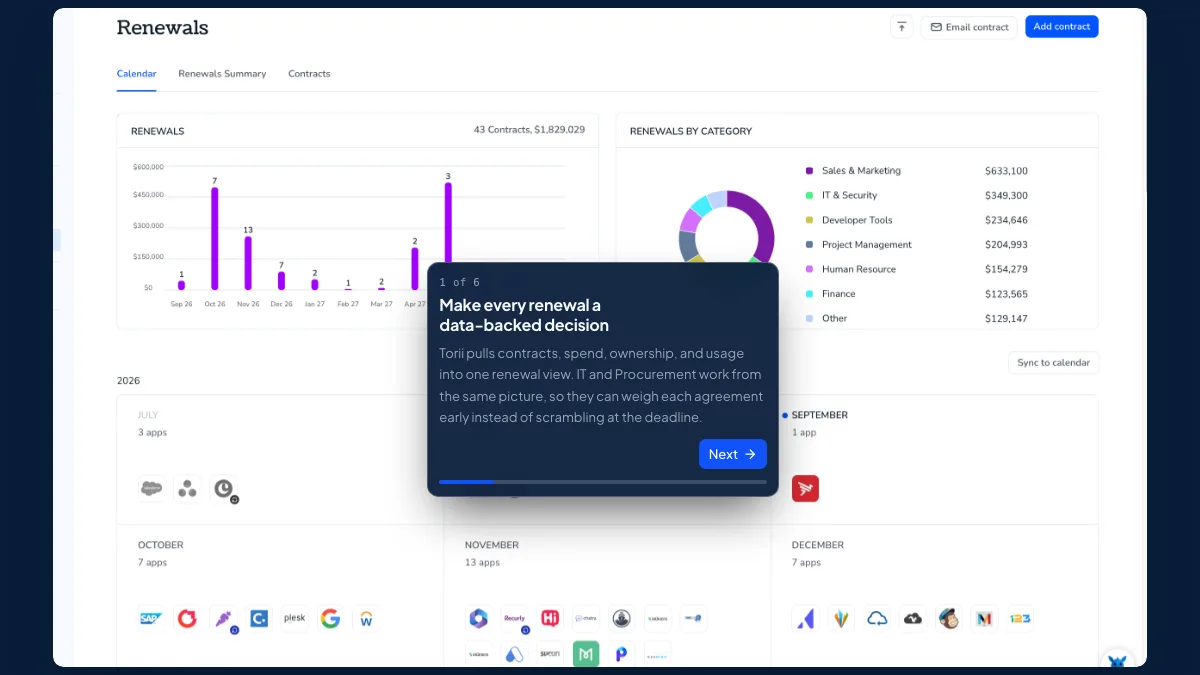This screenshot has width=1200, height=675.
Task: Click the colorful V icon in December
Action: (x=841, y=619)
